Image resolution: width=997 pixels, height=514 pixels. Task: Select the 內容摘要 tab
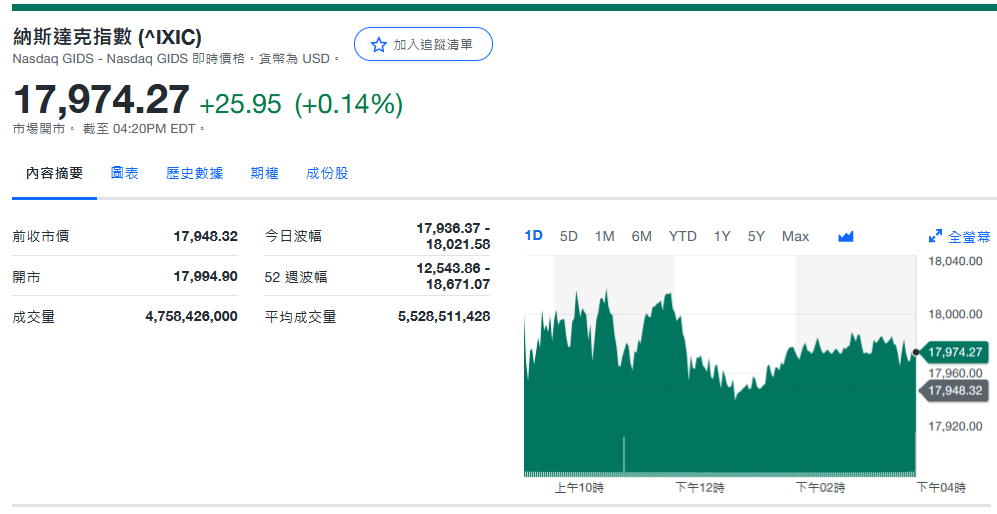[55, 173]
